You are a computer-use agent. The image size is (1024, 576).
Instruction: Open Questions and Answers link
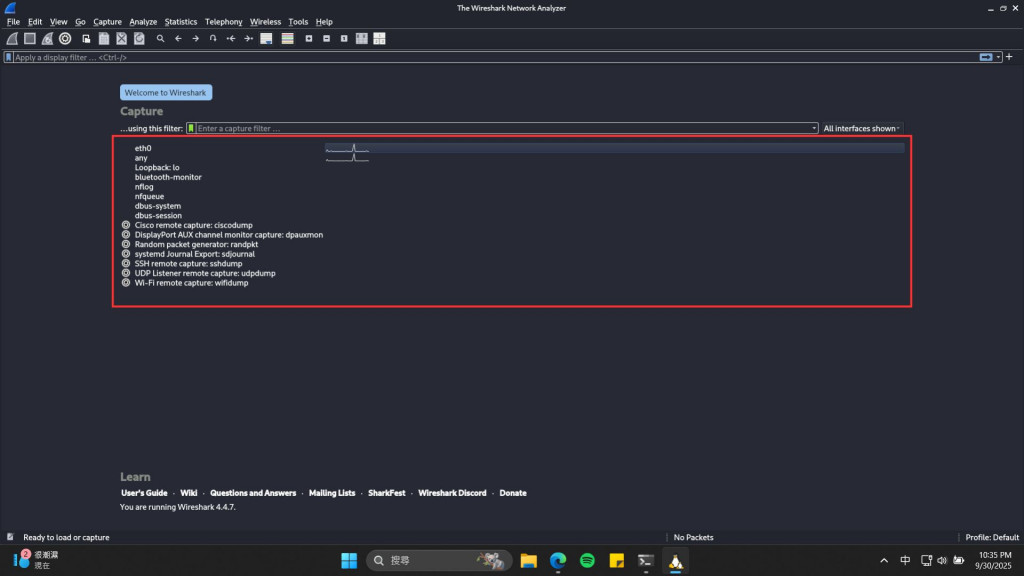point(253,493)
